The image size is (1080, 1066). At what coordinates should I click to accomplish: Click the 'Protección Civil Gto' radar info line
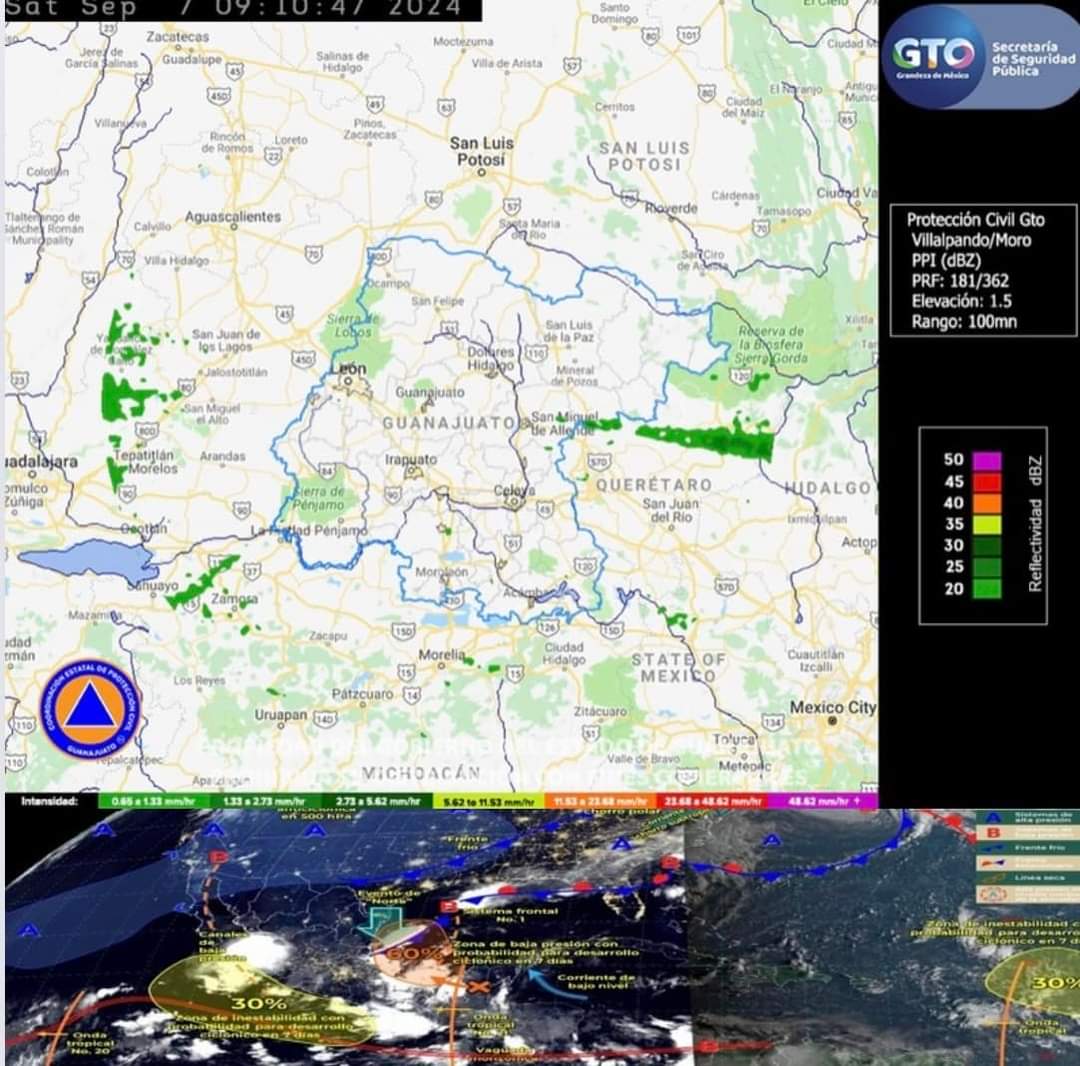975,220
